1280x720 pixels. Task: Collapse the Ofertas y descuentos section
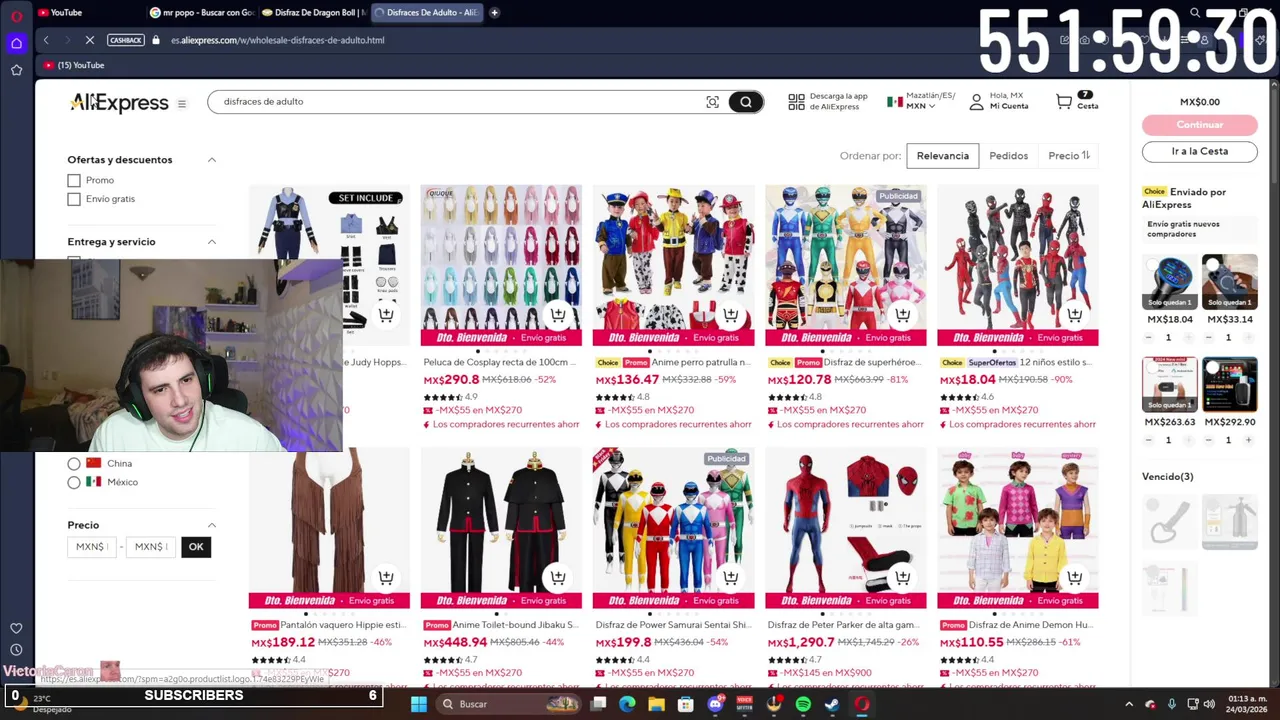point(212,160)
